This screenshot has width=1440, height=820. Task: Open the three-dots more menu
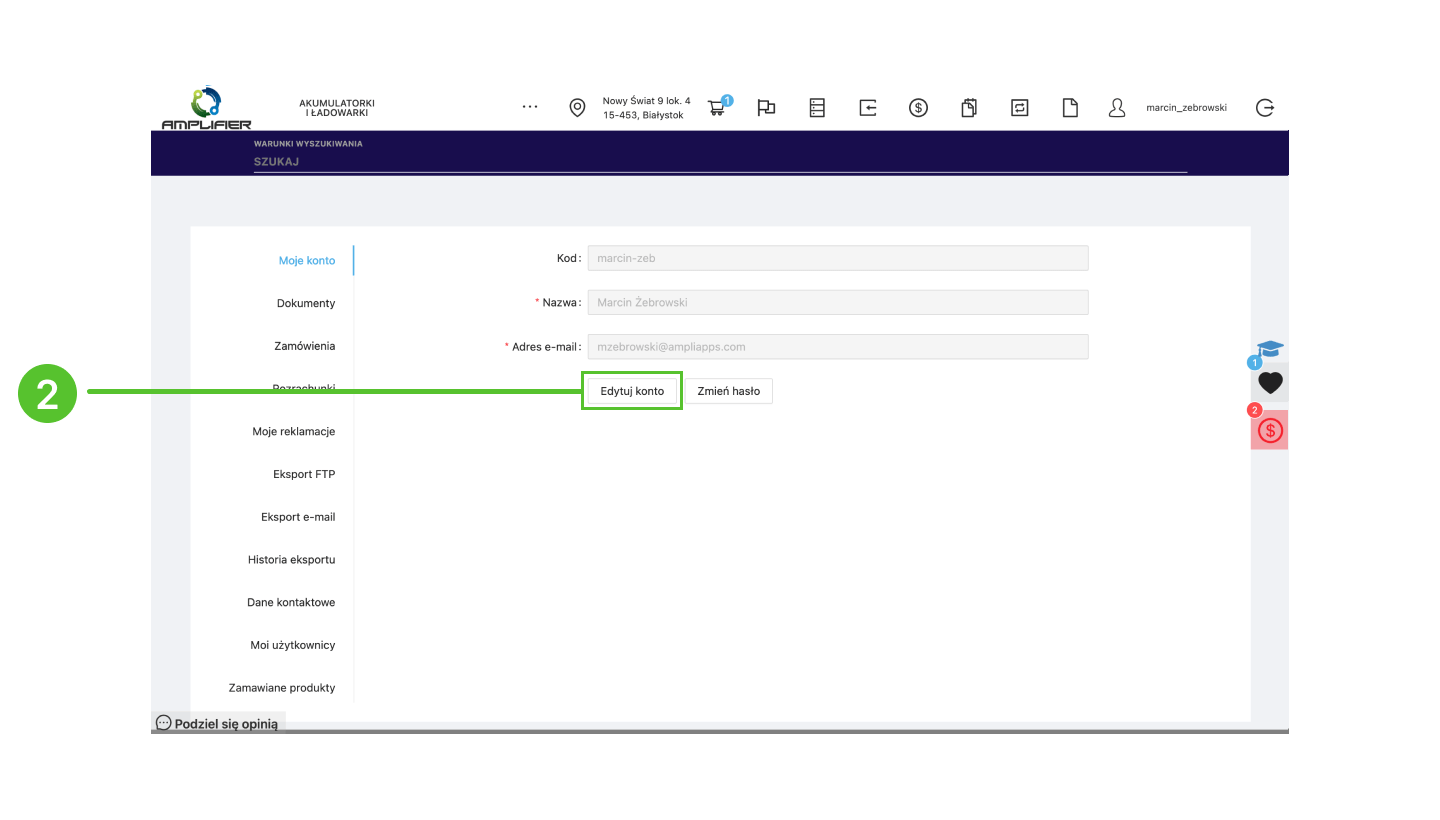530,107
